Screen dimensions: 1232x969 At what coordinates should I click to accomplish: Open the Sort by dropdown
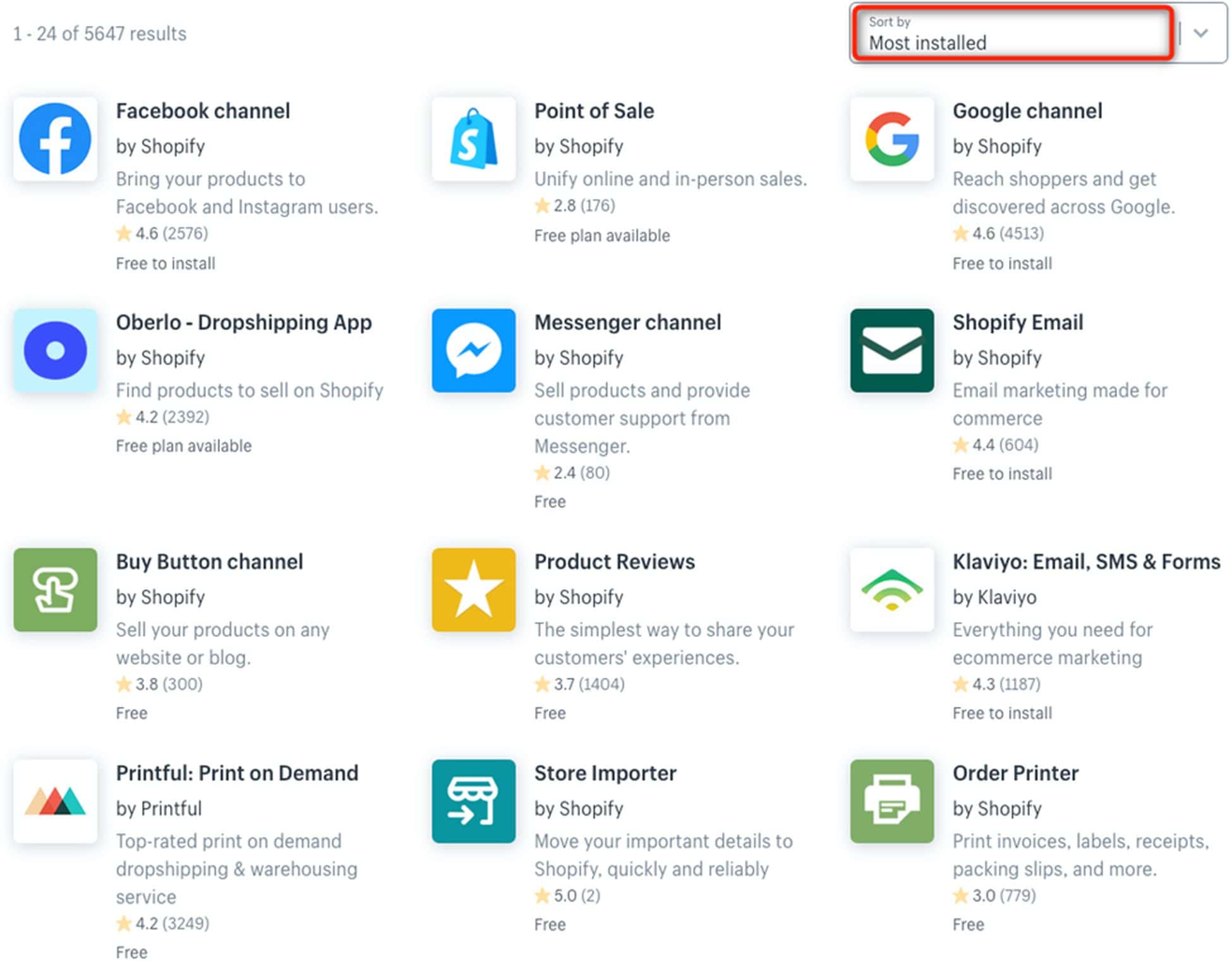click(x=1011, y=35)
